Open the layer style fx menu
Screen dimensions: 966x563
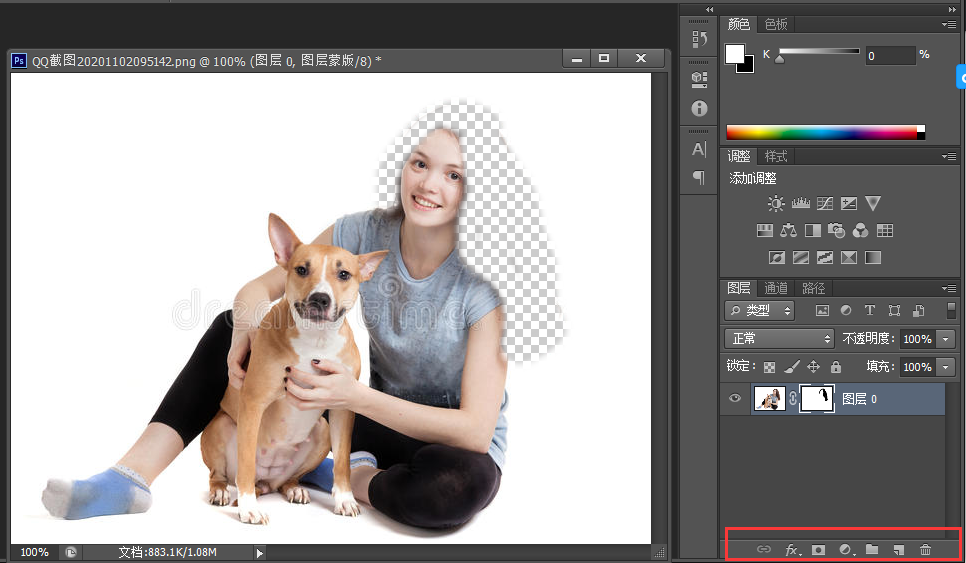coord(792,549)
